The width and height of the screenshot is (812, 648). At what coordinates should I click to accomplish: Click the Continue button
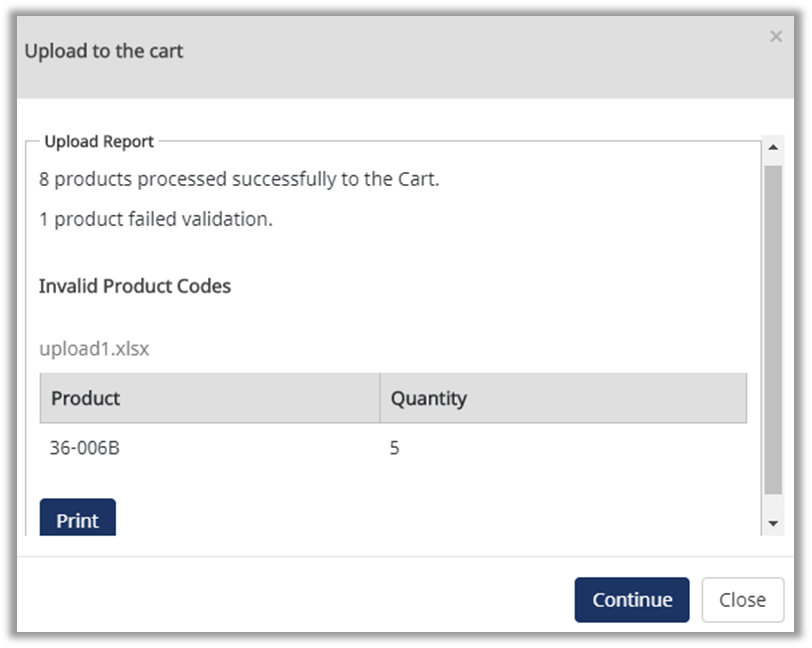tap(631, 600)
